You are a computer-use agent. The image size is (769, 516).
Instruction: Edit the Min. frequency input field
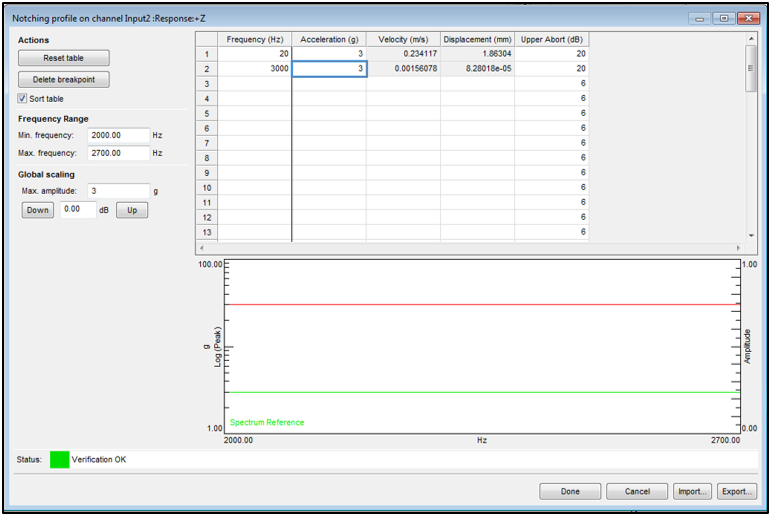(118, 135)
